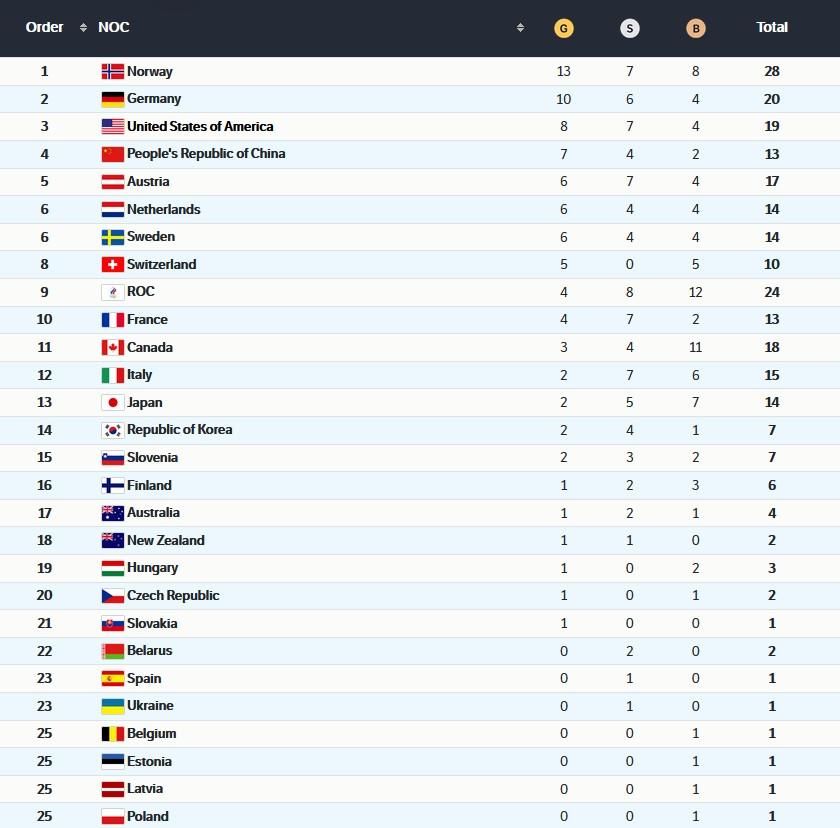This screenshot has width=840, height=828.
Task: Open United States of America link
Action: (200, 127)
